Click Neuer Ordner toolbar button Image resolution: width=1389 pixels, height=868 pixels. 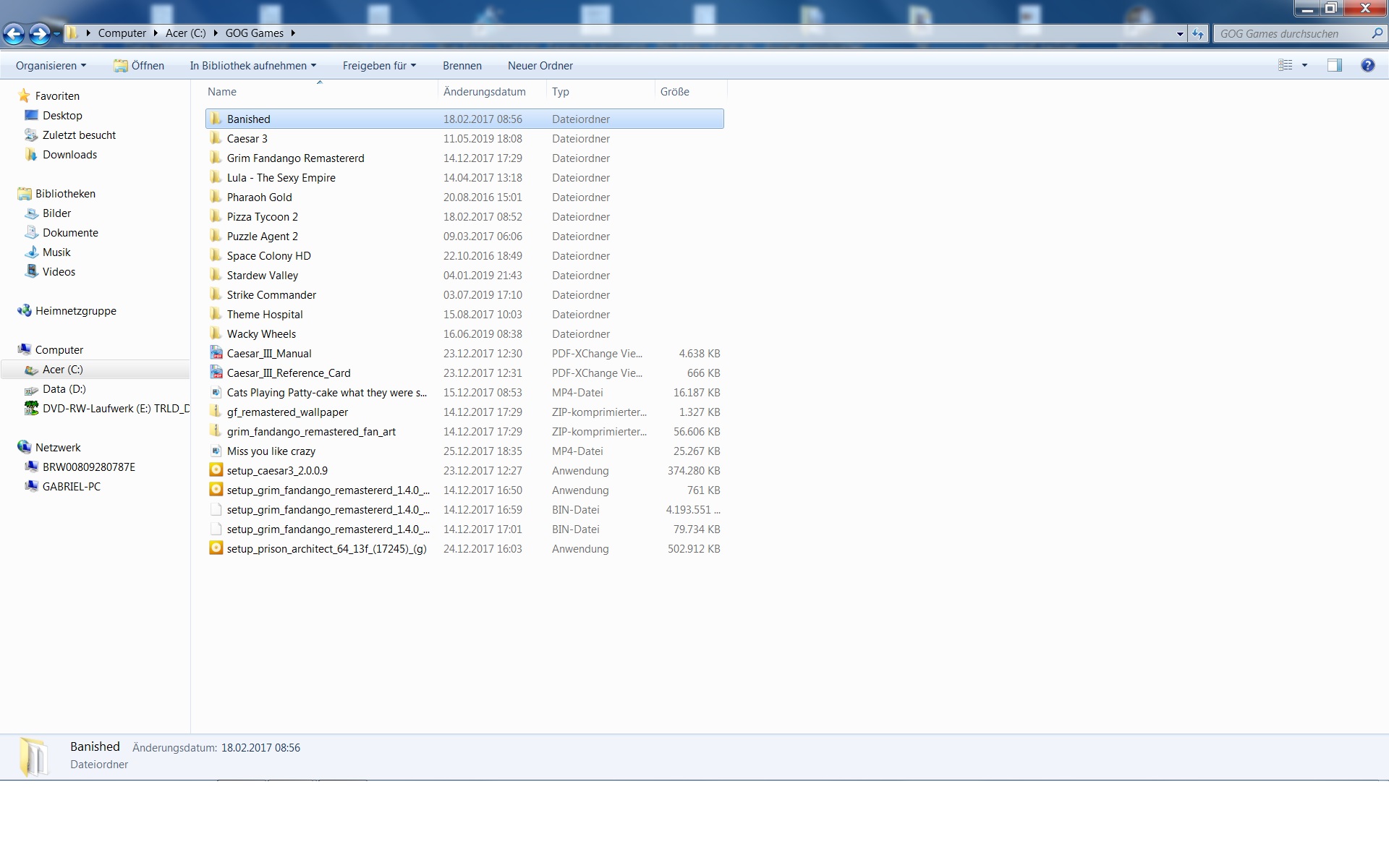point(540,65)
